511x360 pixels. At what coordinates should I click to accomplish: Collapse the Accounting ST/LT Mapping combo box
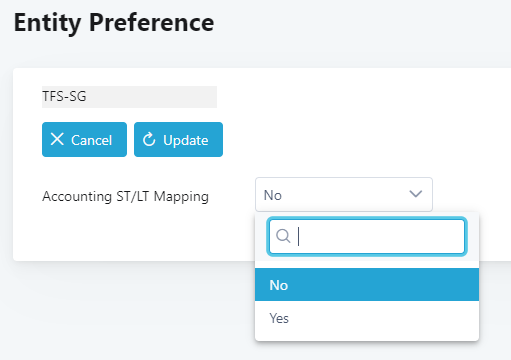(x=344, y=195)
